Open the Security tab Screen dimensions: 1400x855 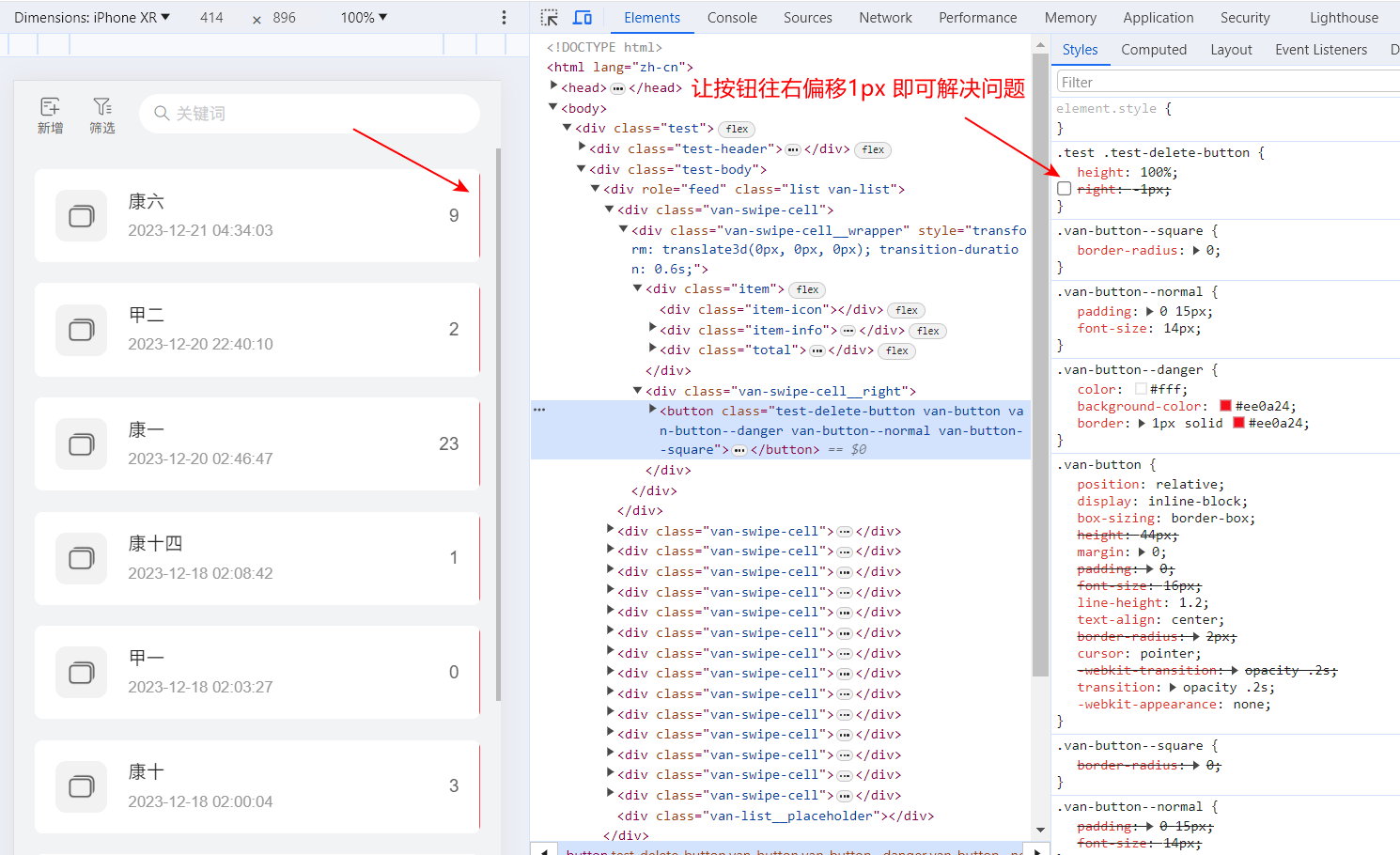point(1245,18)
